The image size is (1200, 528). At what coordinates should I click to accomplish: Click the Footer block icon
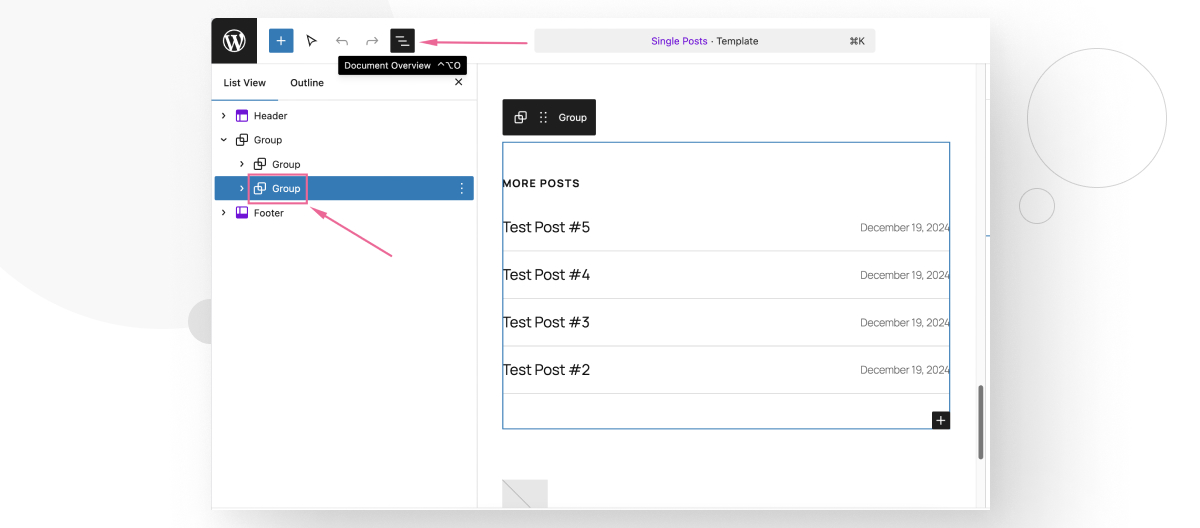[242, 213]
